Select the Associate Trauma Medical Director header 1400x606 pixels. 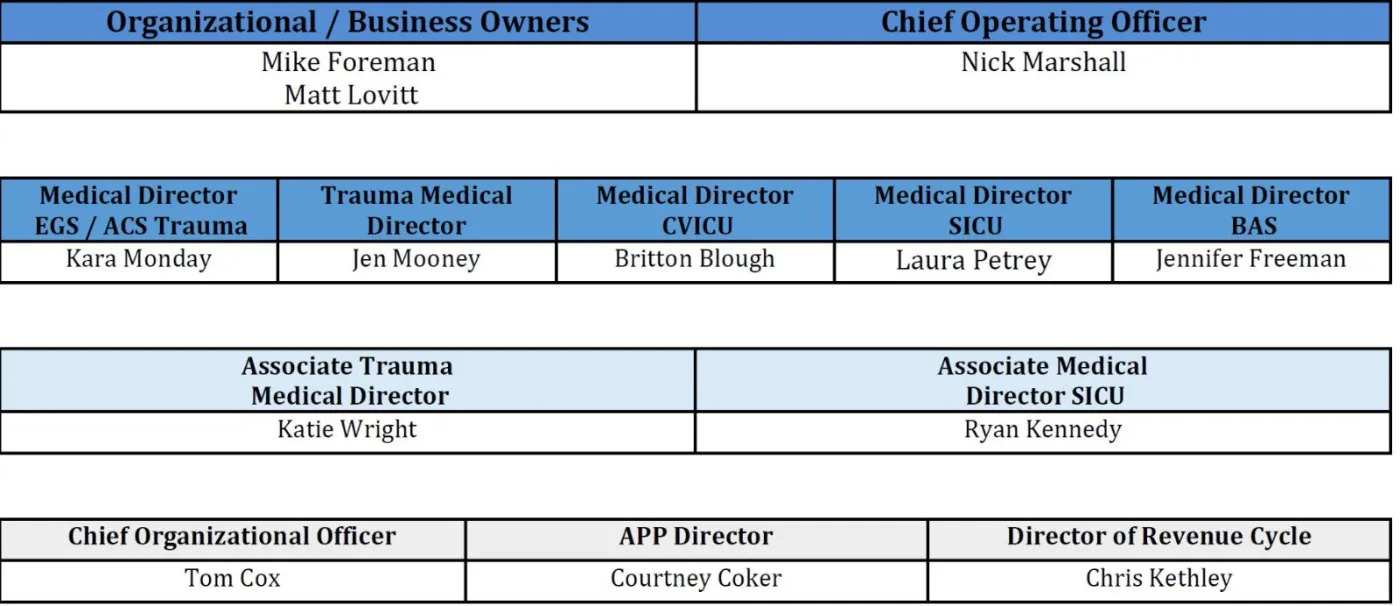(x=348, y=380)
